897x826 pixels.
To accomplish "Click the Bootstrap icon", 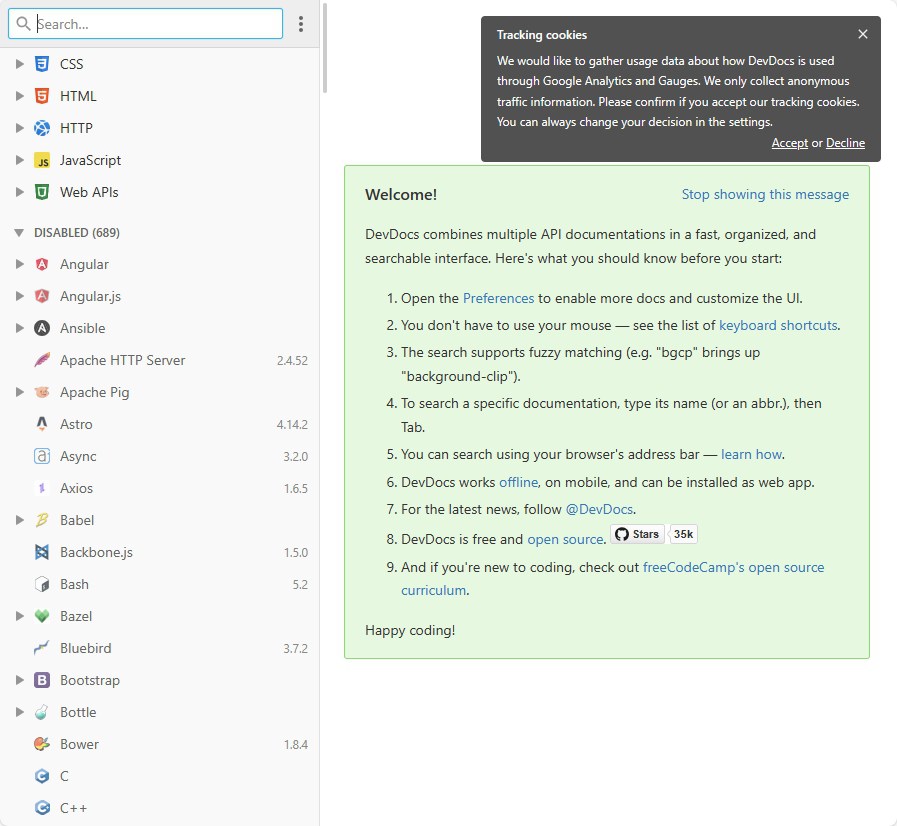I will click(x=40, y=680).
